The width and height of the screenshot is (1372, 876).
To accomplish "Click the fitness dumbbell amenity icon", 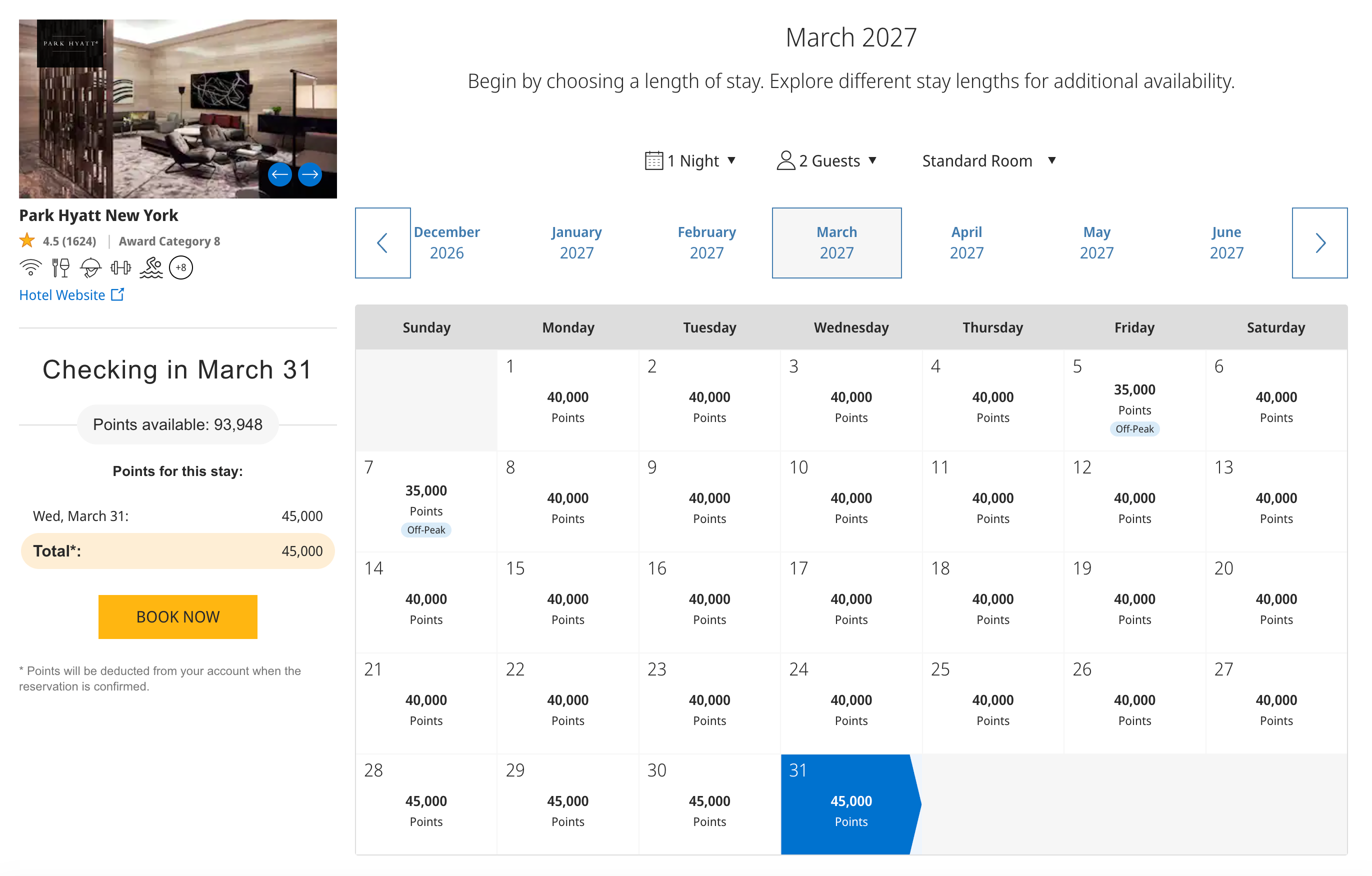I will click(121, 267).
